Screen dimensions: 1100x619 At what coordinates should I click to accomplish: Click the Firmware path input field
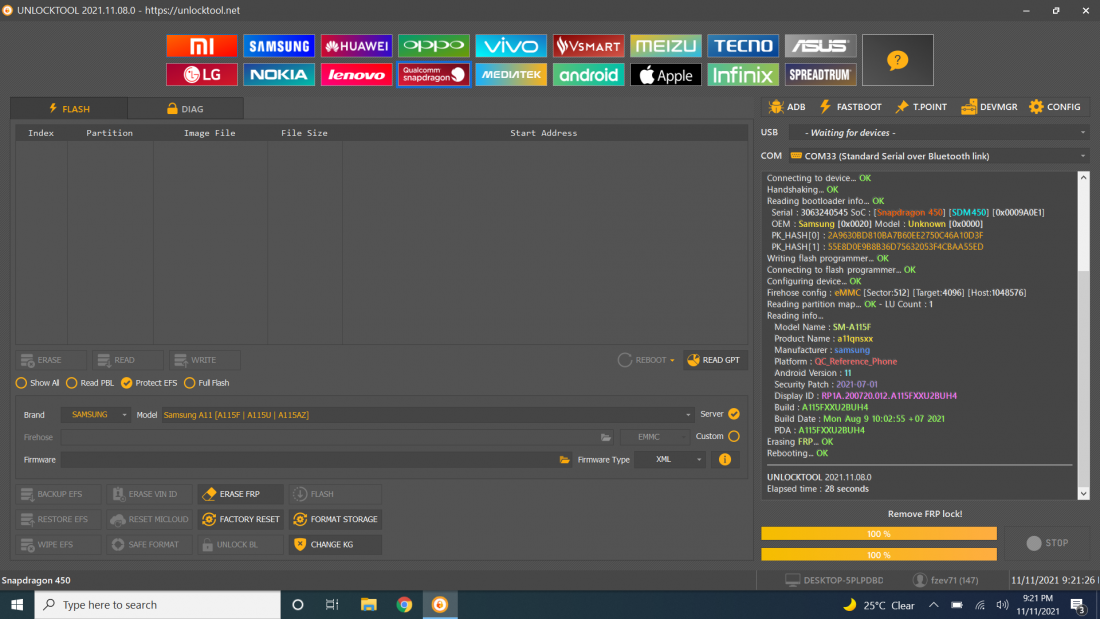[309, 460]
